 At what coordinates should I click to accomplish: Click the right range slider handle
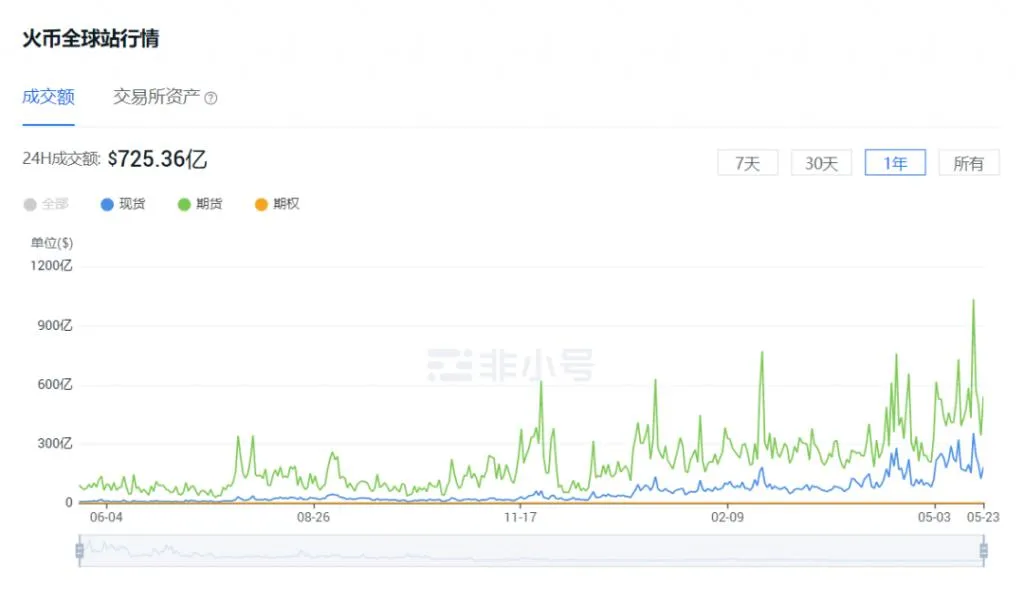[x=984, y=551]
